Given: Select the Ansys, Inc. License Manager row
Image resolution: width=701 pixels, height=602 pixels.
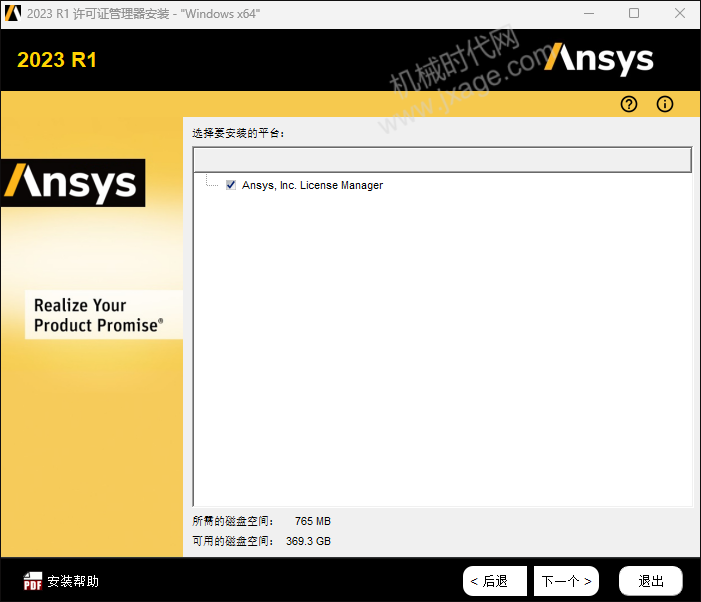Looking at the screenshot, I should pos(312,185).
